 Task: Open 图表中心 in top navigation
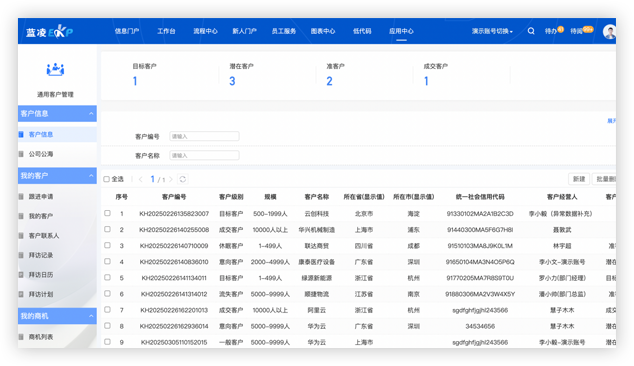[x=323, y=31]
